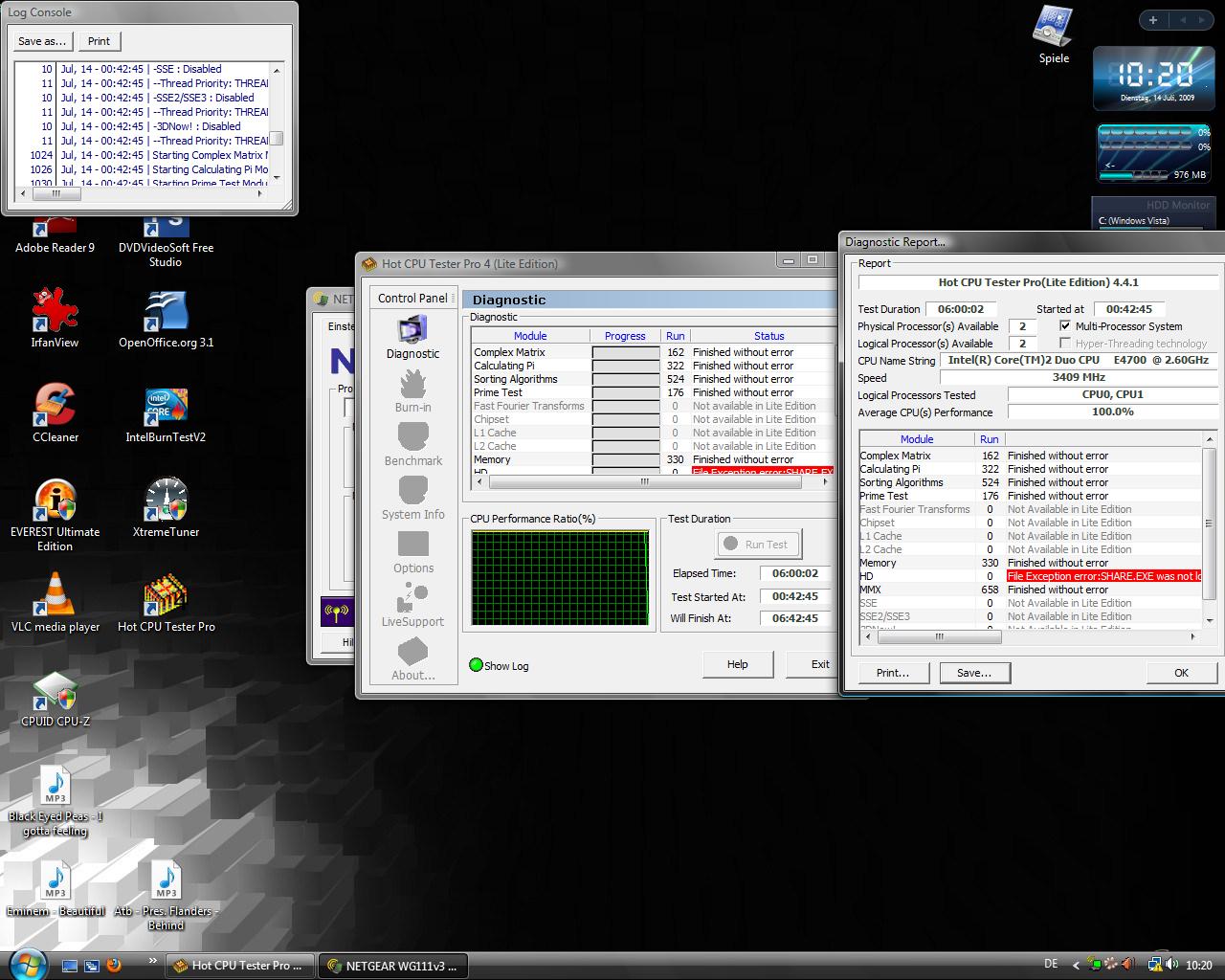Screen dimensions: 1225x980
Task: Sort by Status column header
Action: tap(768, 336)
